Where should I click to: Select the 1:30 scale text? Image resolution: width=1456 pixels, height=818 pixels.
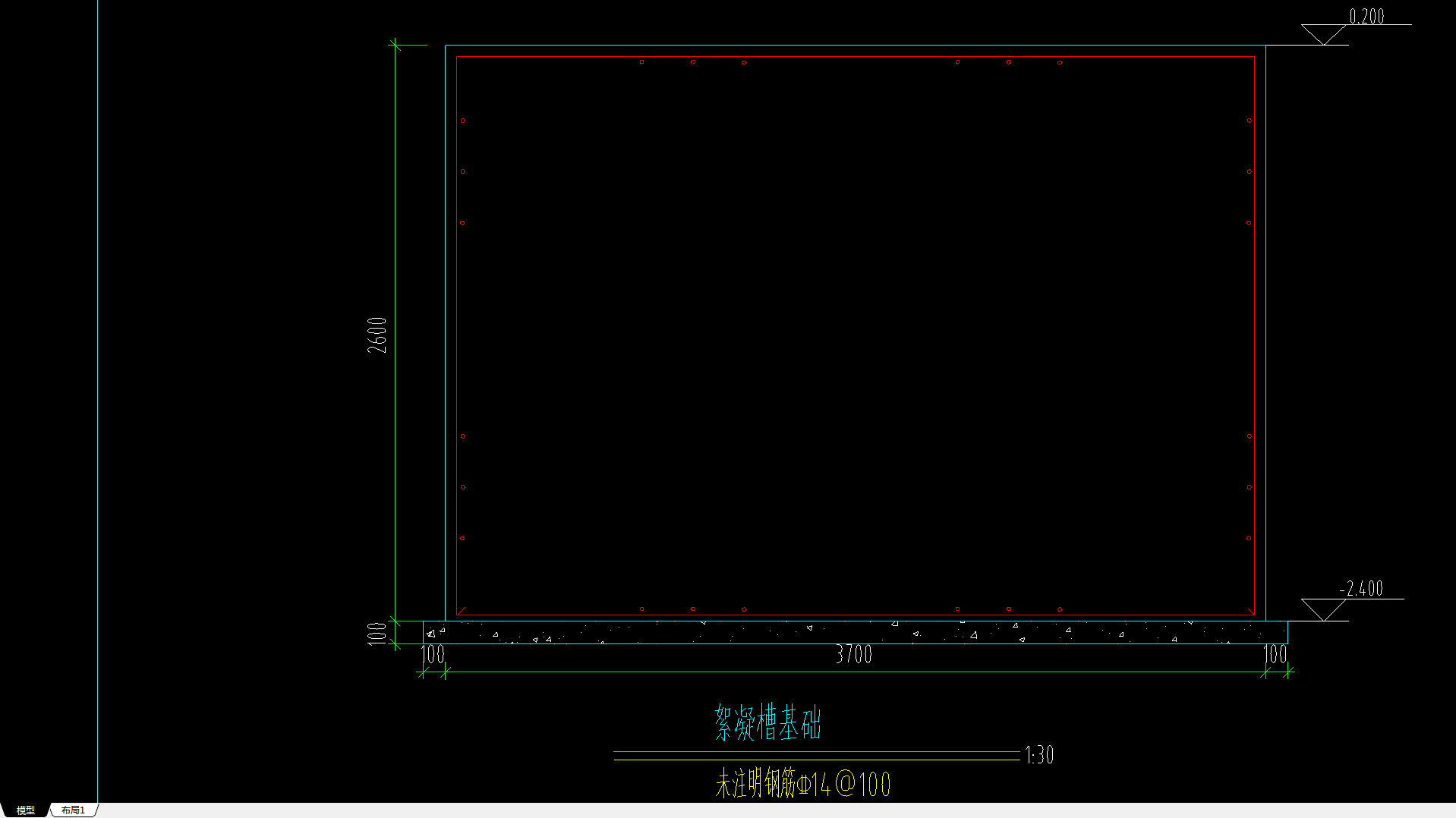point(1039,755)
